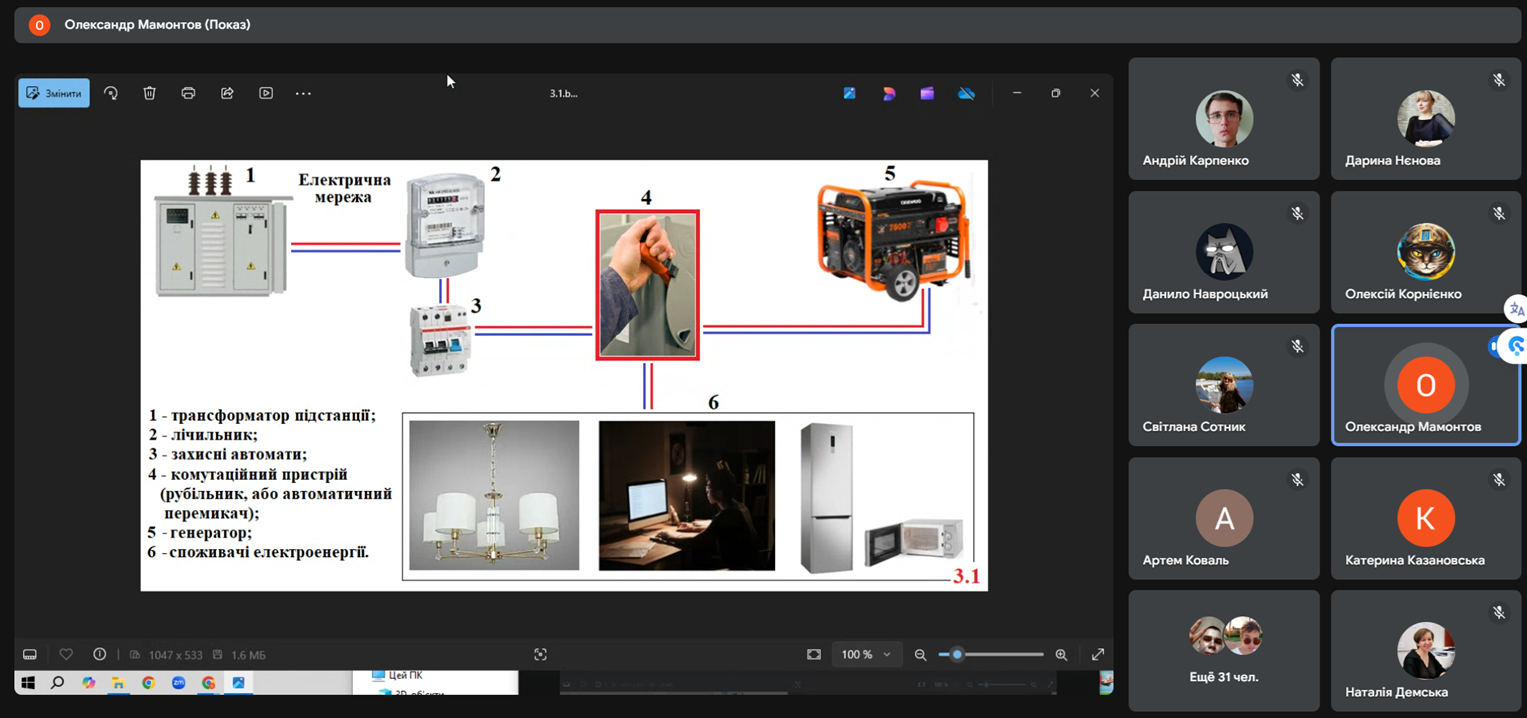Click the scan text center icon

[x=540, y=655]
